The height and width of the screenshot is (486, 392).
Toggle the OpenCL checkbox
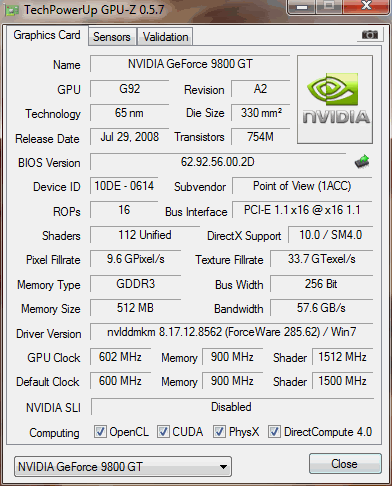click(100, 432)
